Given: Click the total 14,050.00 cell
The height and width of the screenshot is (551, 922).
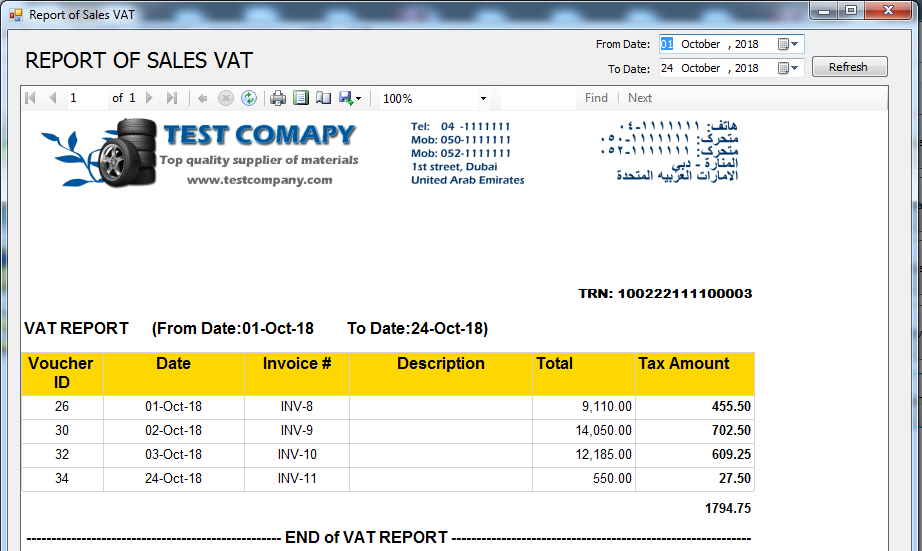Looking at the screenshot, I should 584,430.
